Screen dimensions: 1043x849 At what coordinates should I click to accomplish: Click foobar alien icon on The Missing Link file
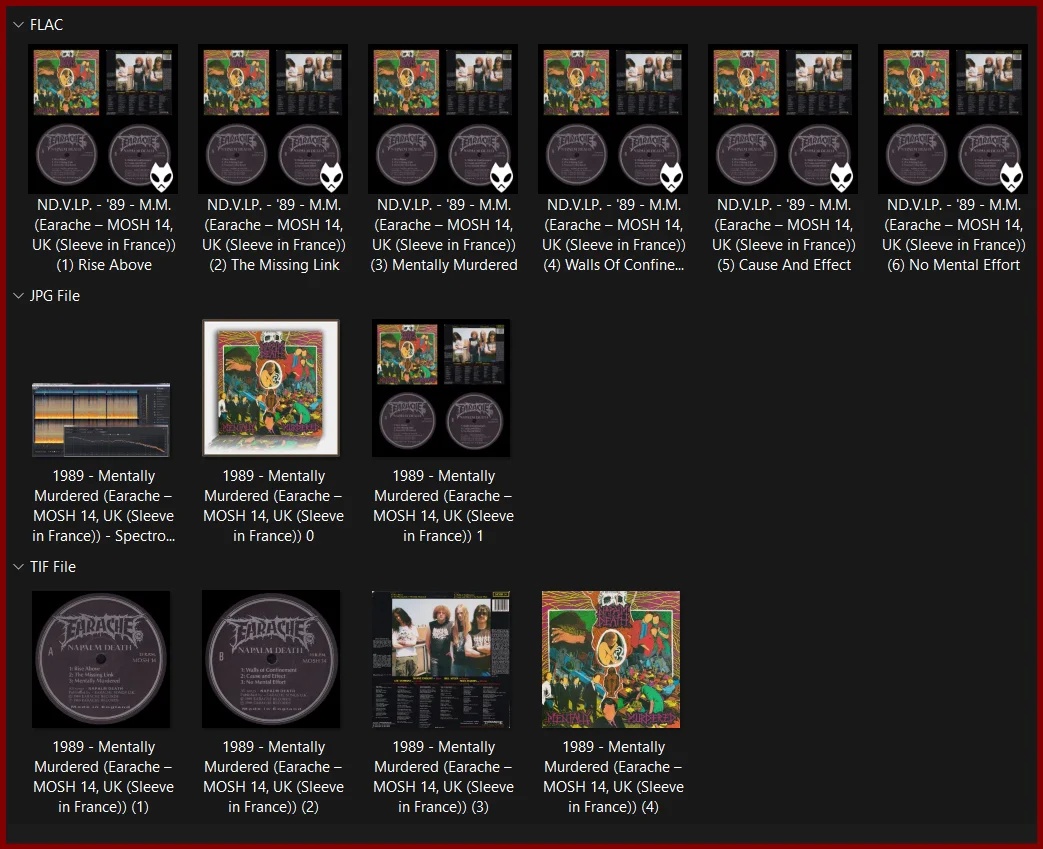click(331, 177)
